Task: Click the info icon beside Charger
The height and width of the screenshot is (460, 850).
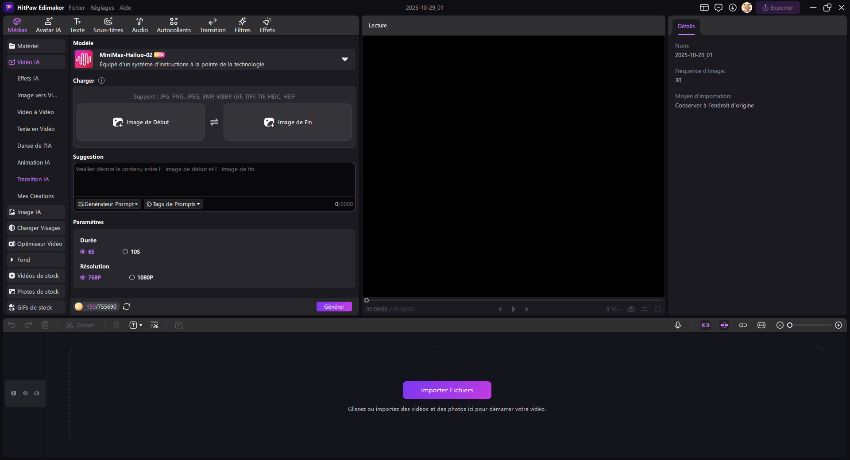Action: (x=101, y=81)
